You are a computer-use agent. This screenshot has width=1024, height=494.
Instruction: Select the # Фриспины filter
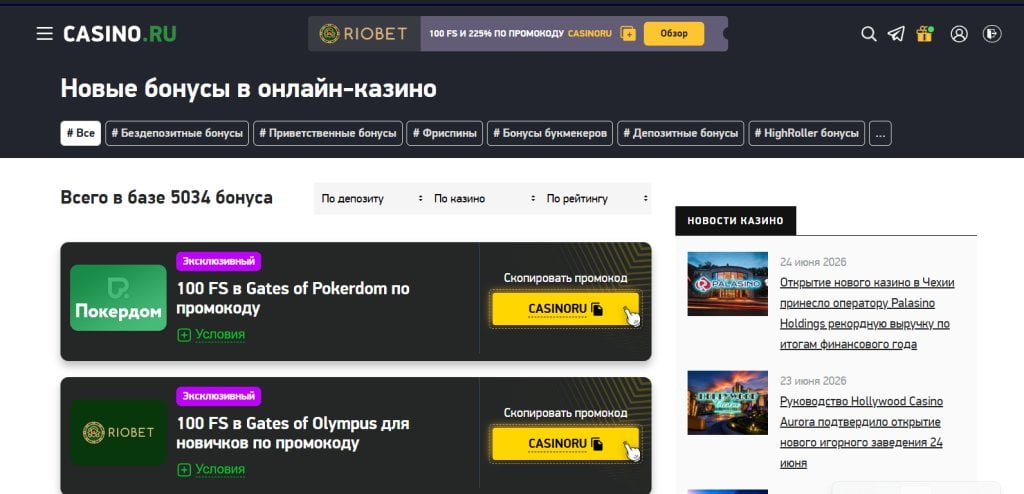(445, 133)
